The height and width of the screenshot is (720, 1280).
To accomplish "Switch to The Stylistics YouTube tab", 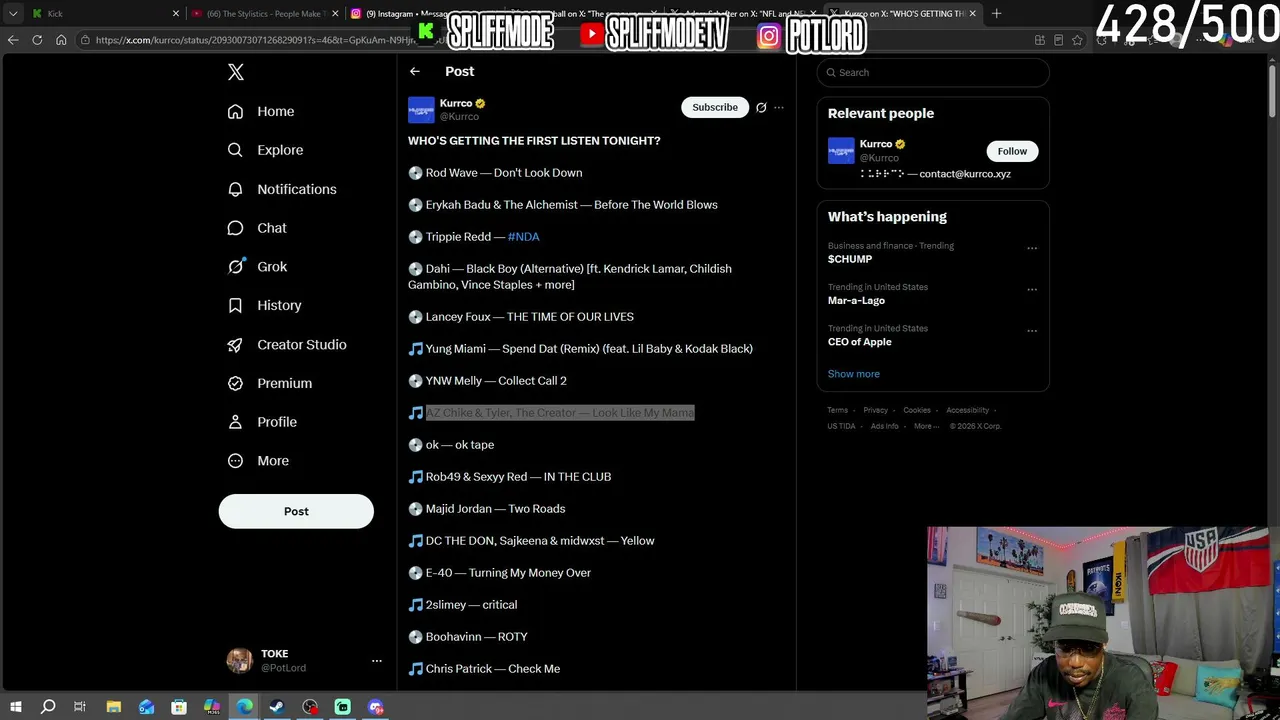I will pos(264,14).
